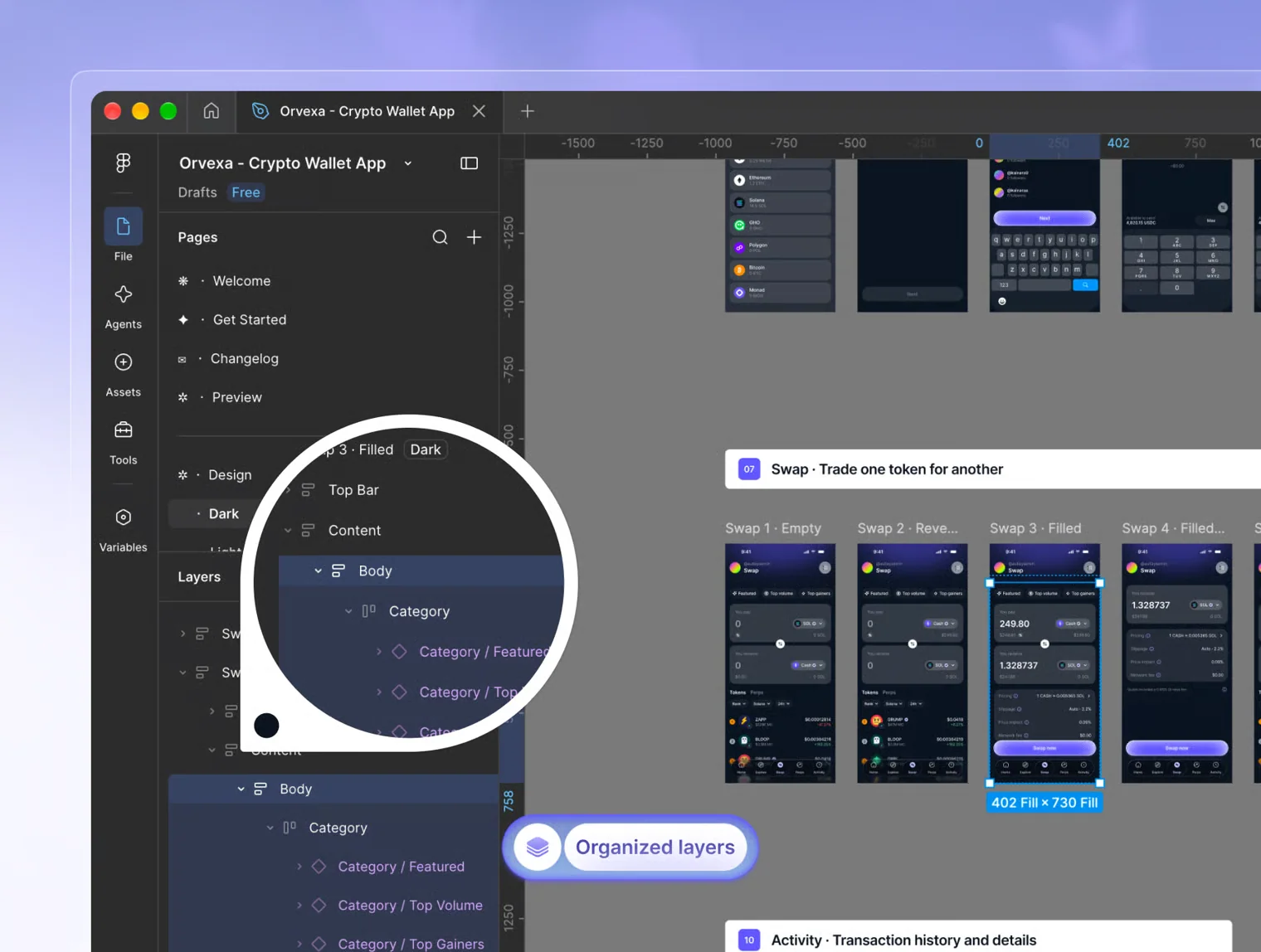Click the component icon beside Category / Featured
The image size is (1261, 952).
(319, 867)
